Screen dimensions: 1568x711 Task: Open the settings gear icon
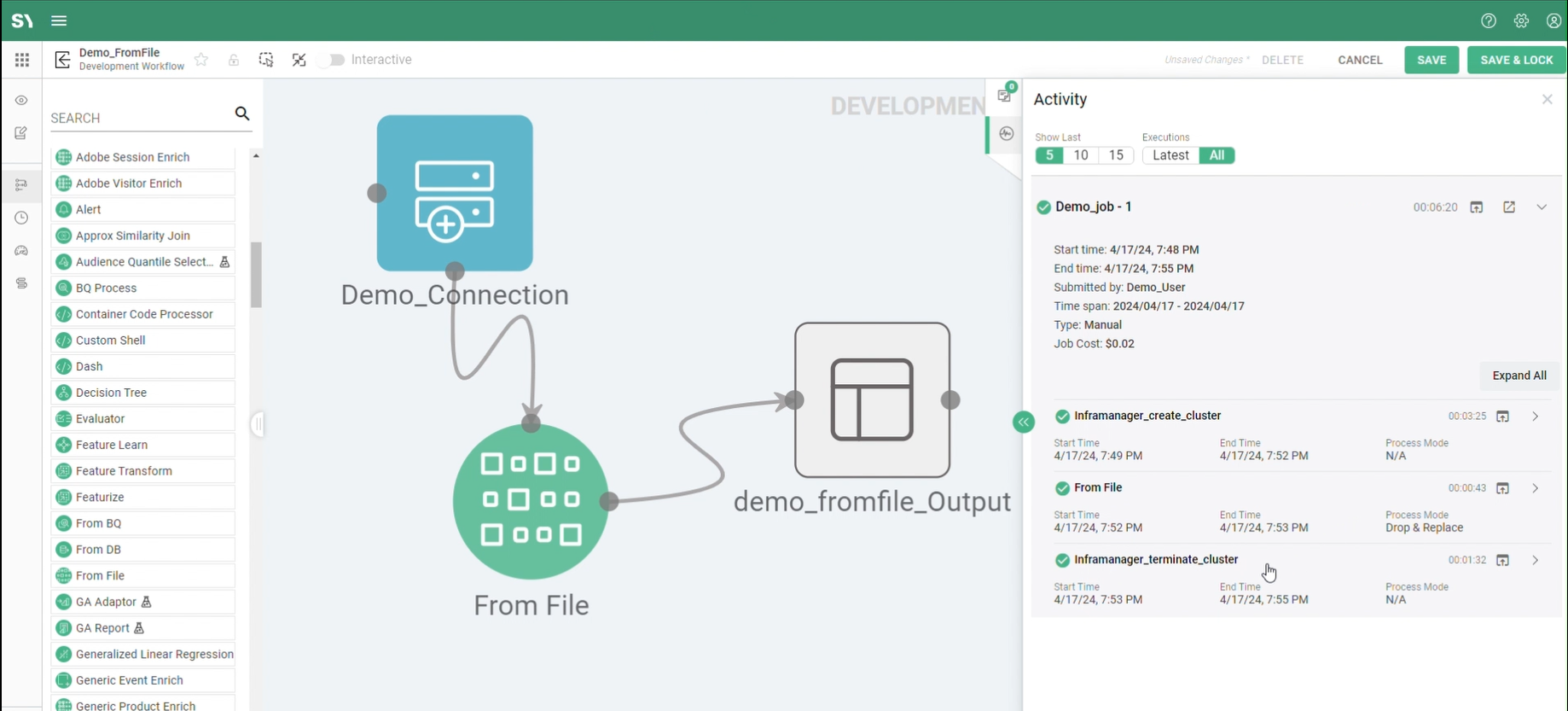[x=1521, y=20]
